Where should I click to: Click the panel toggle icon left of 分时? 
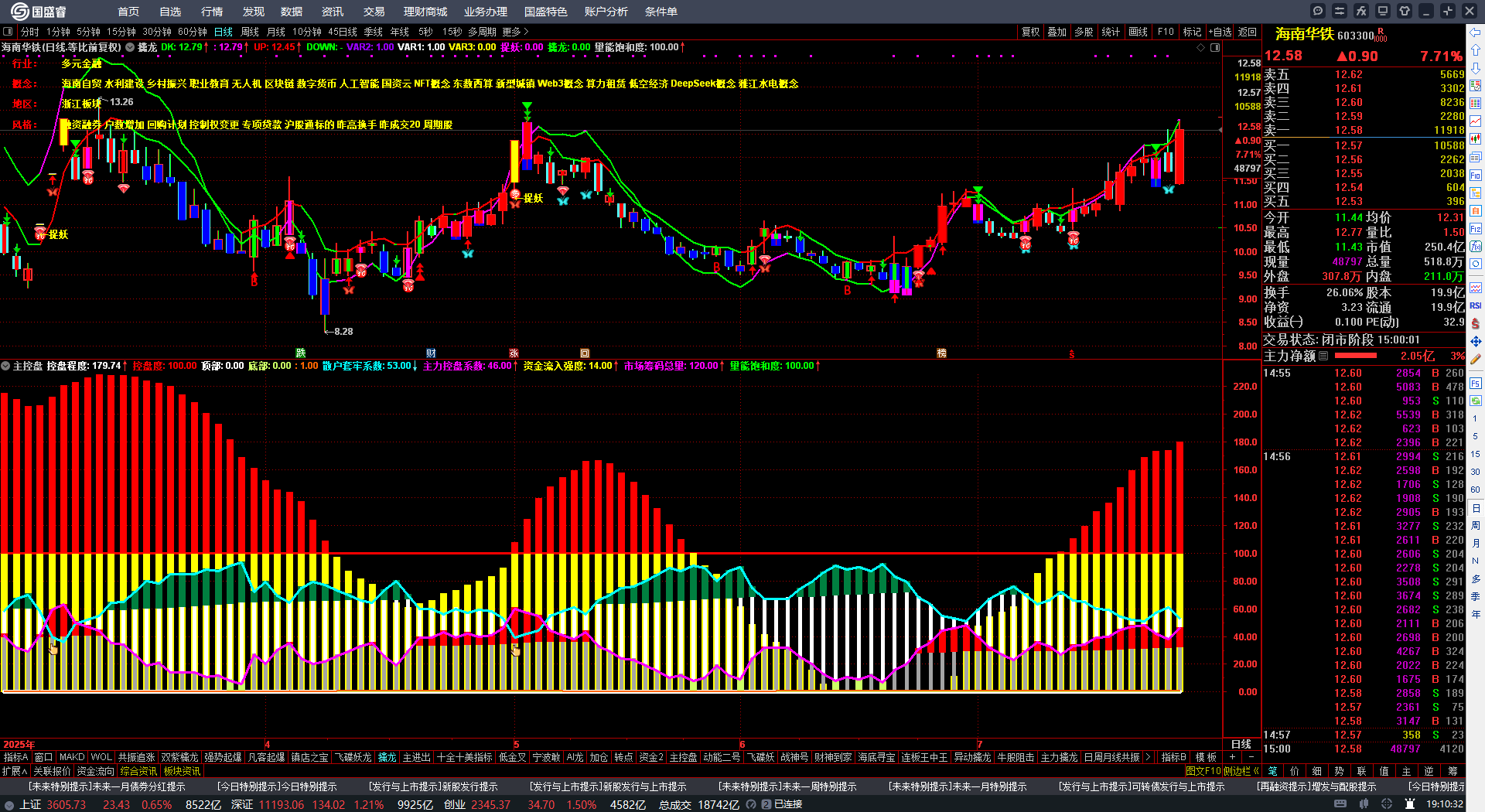point(8,32)
